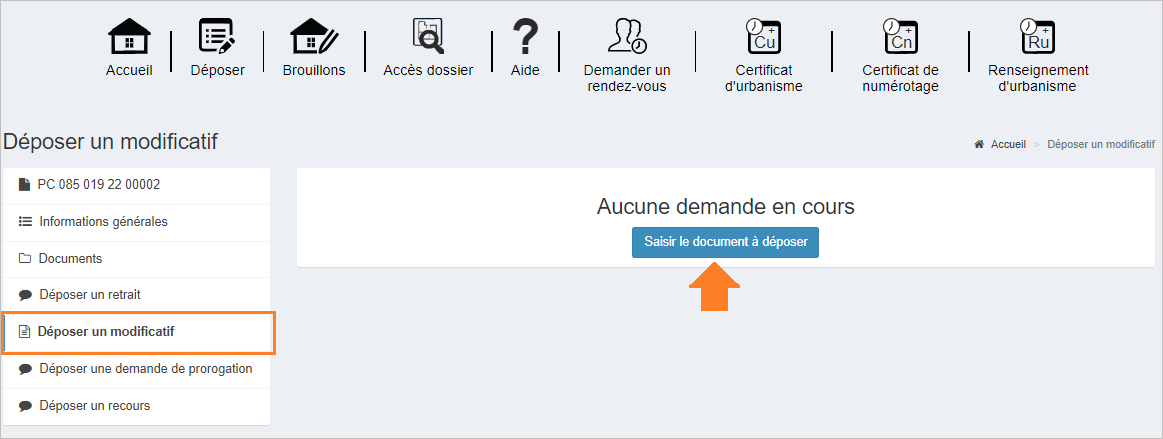The height and width of the screenshot is (439, 1163).
Task: Click the home icon in breadcrumb
Action: coord(979,145)
